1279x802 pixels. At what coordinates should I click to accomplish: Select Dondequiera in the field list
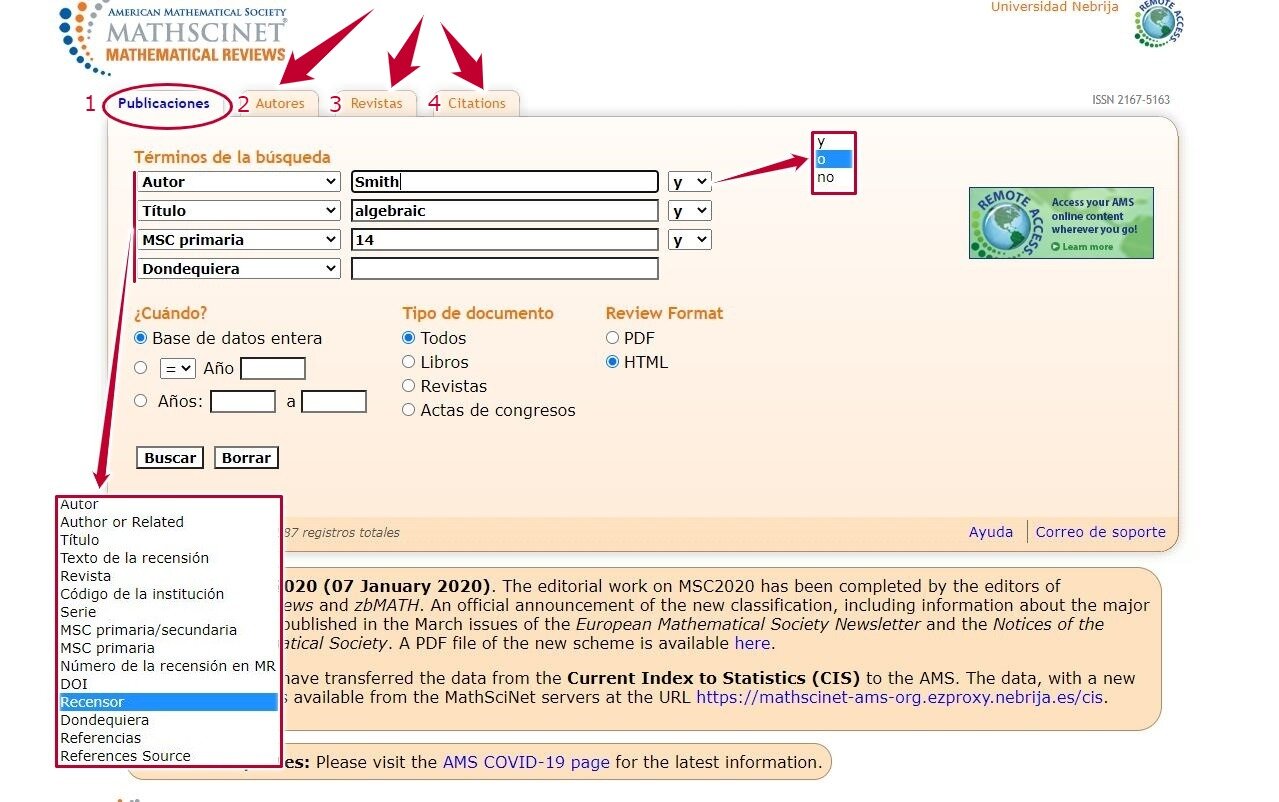click(x=168, y=720)
